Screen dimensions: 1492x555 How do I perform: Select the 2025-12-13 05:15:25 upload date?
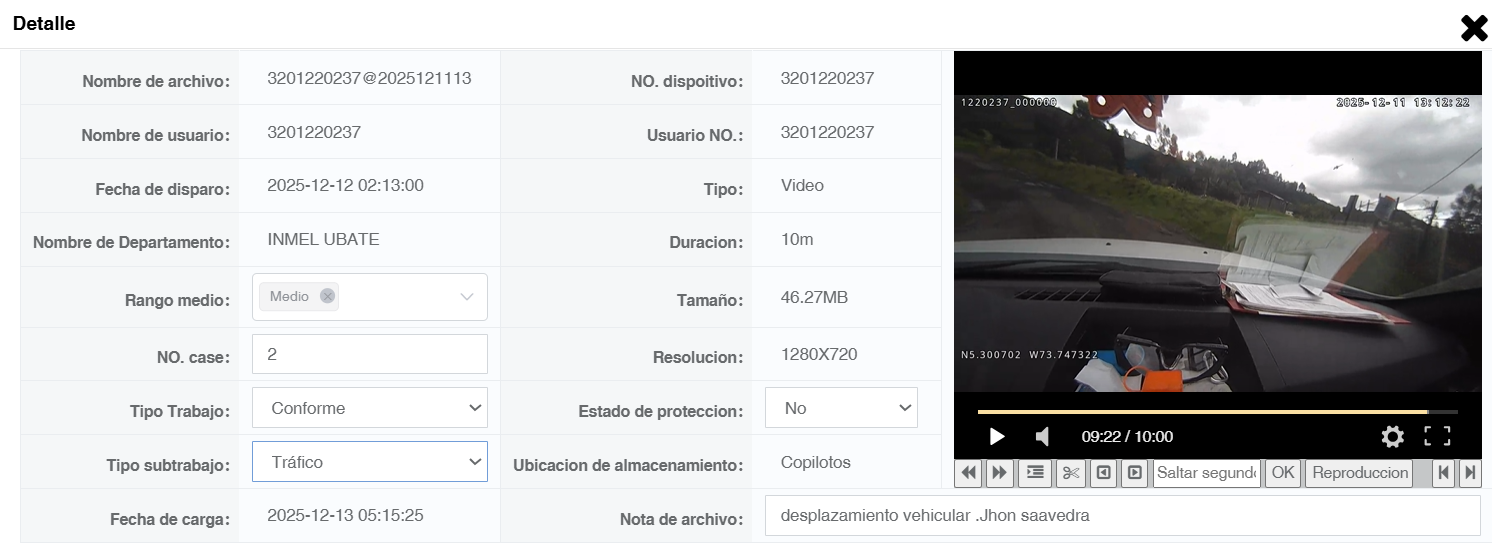[x=345, y=516]
